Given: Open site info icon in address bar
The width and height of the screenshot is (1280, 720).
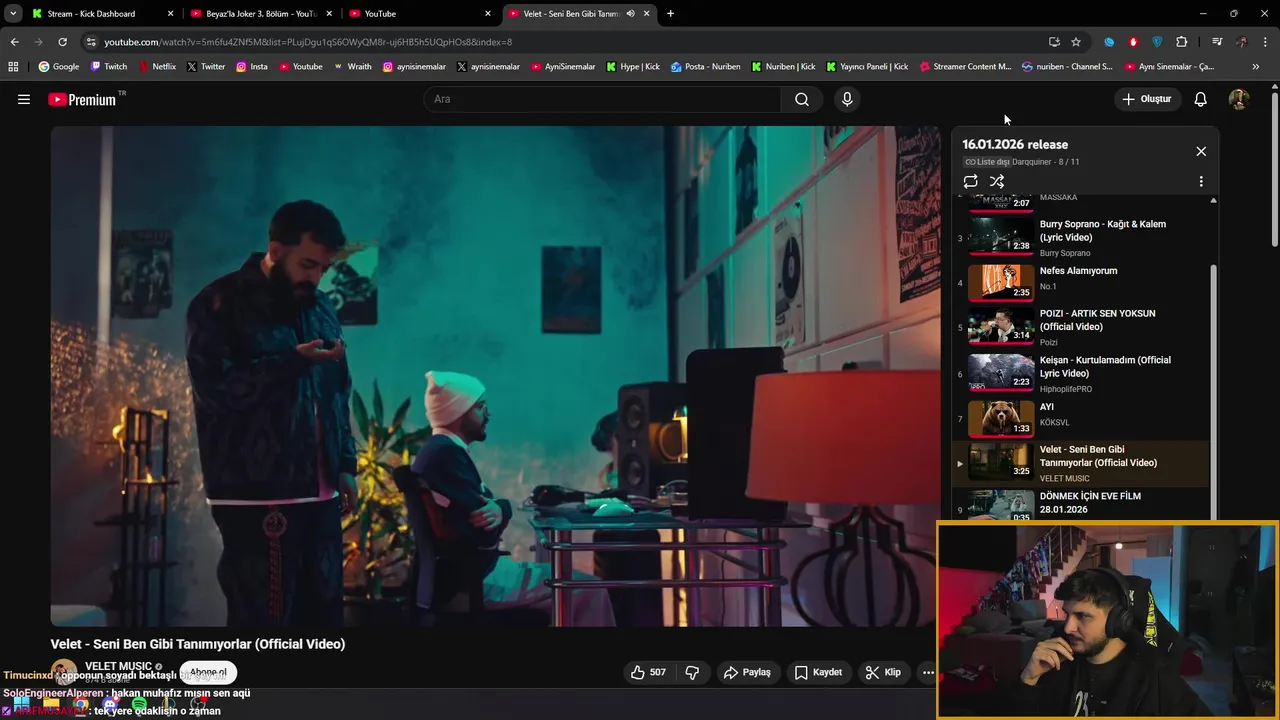Looking at the screenshot, I should [x=91, y=42].
